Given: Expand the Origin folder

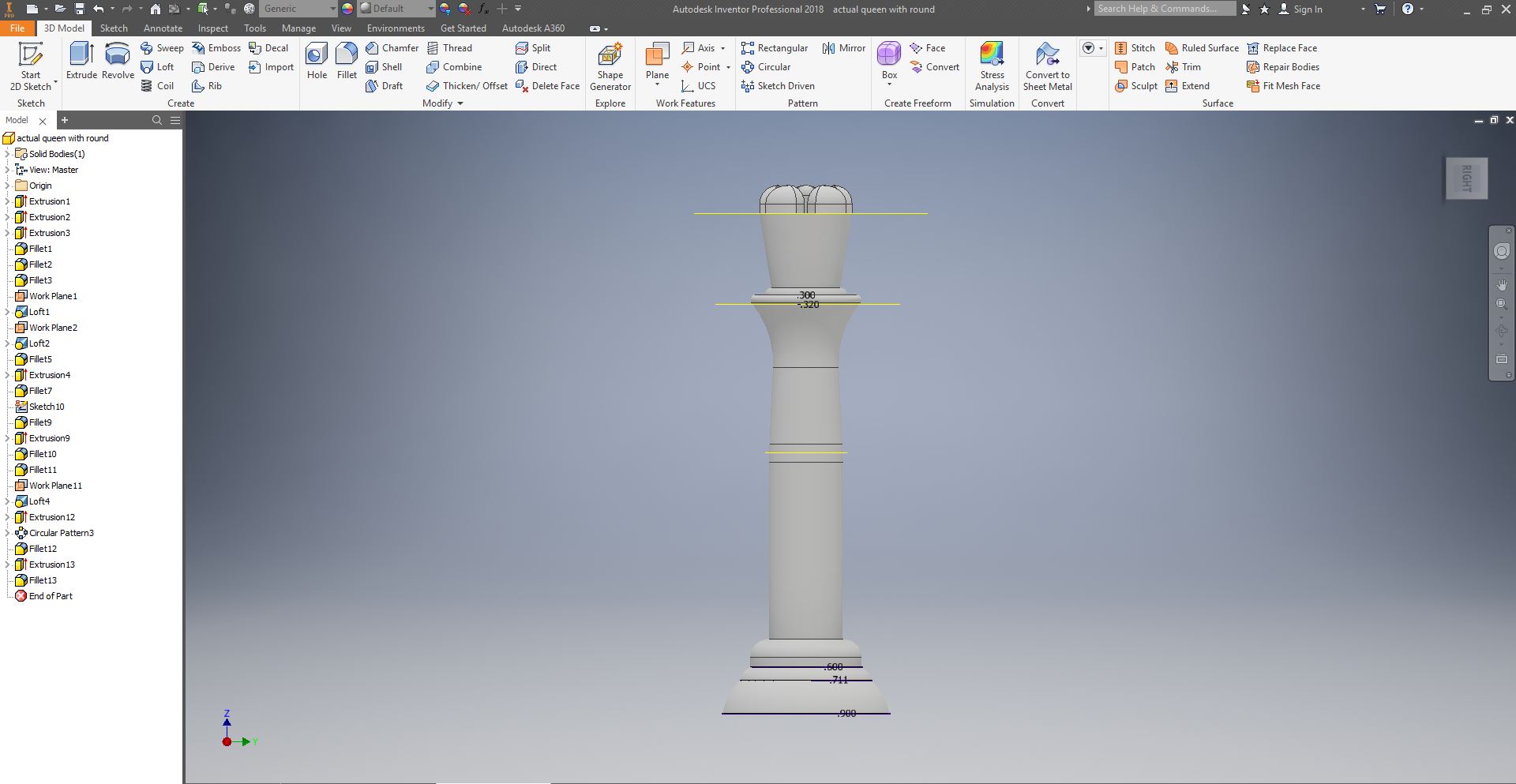Looking at the screenshot, I should 8,186.
